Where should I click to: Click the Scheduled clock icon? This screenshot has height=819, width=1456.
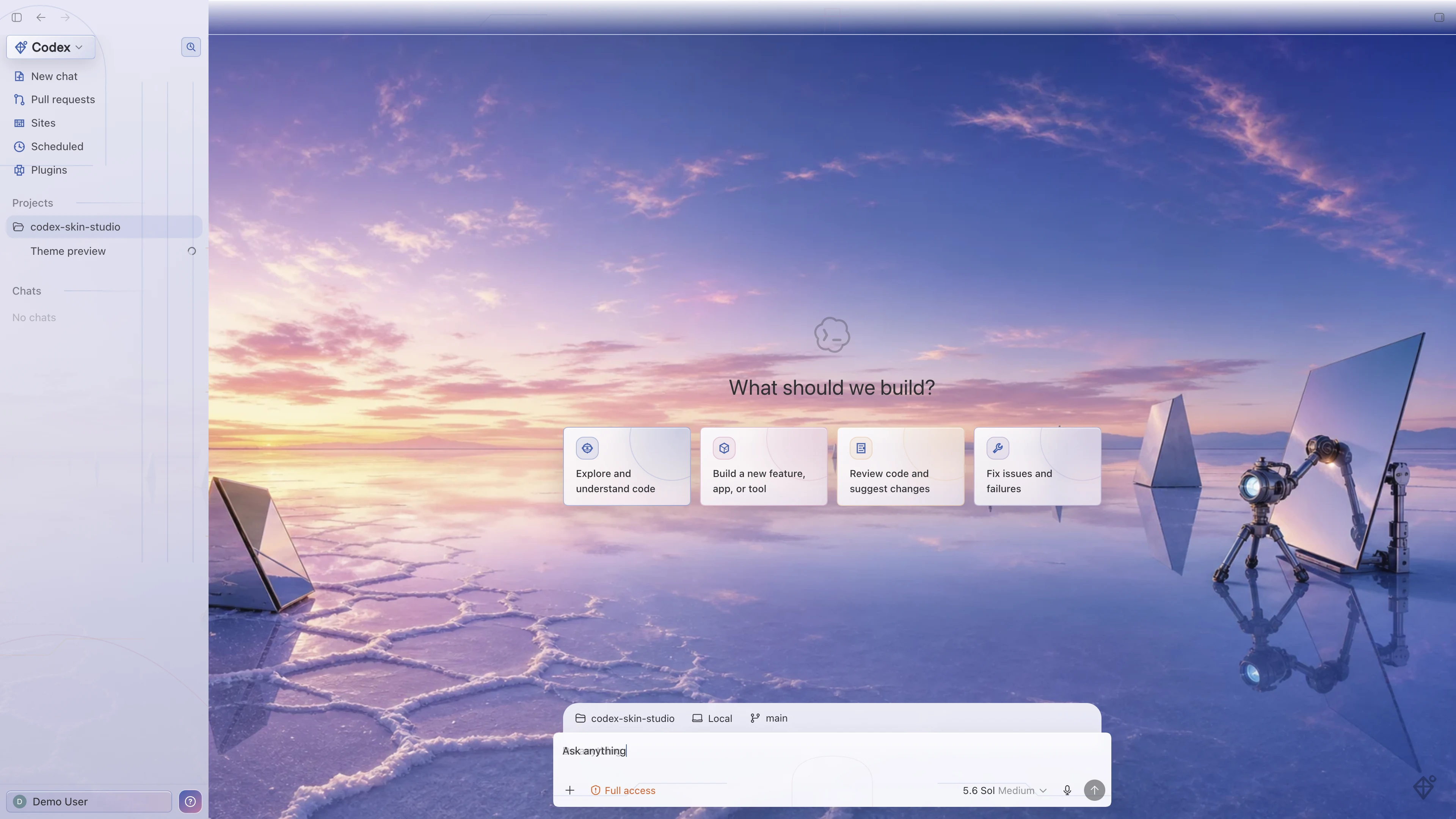pyautogui.click(x=19, y=146)
